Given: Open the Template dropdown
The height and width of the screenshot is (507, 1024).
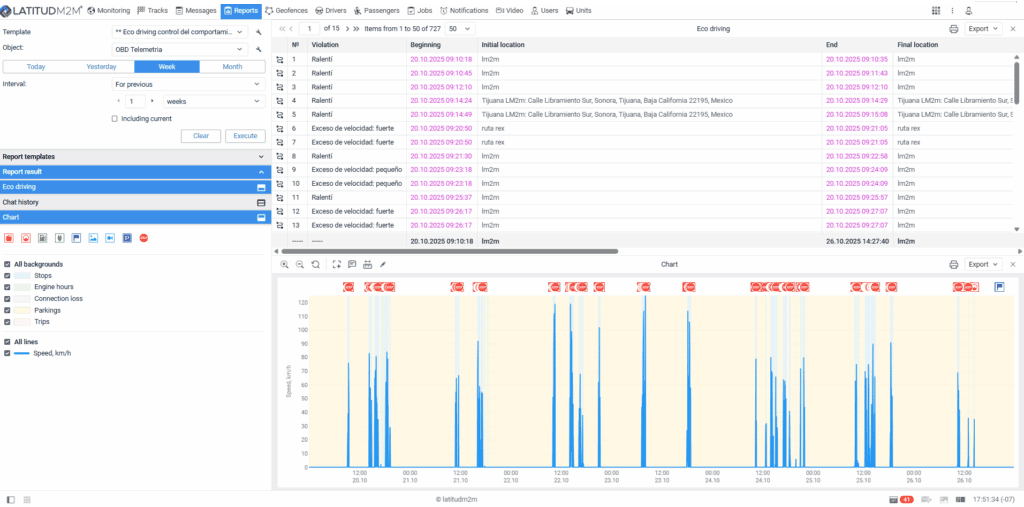Looking at the screenshot, I should pyautogui.click(x=179, y=32).
